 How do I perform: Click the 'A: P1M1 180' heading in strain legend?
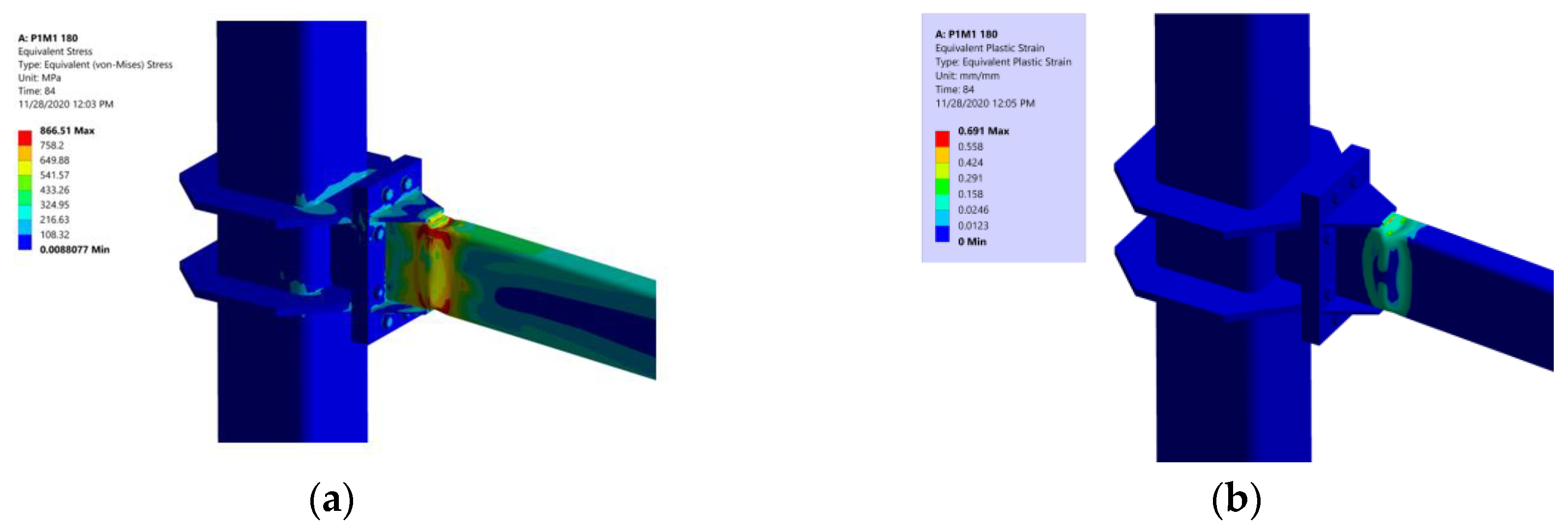click(x=966, y=34)
